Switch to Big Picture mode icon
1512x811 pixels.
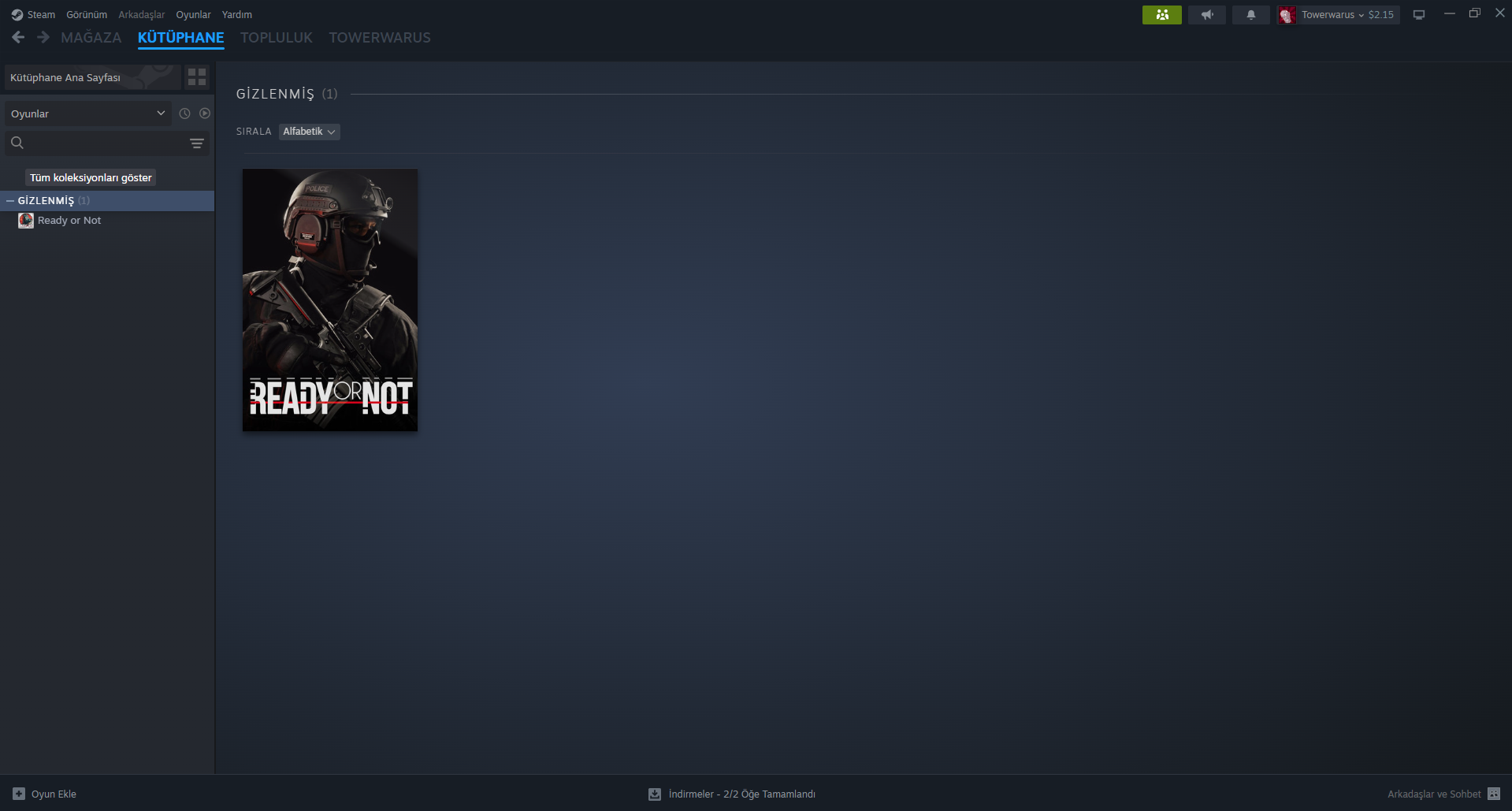click(x=1419, y=15)
